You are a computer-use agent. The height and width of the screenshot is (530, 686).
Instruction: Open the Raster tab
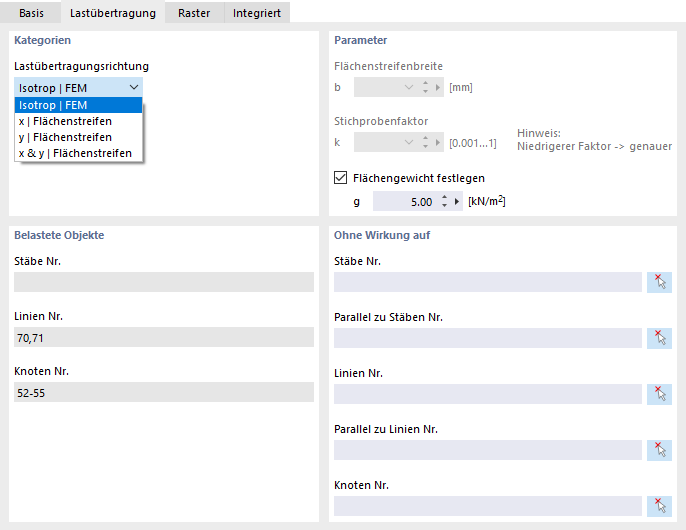pyautogui.click(x=194, y=13)
